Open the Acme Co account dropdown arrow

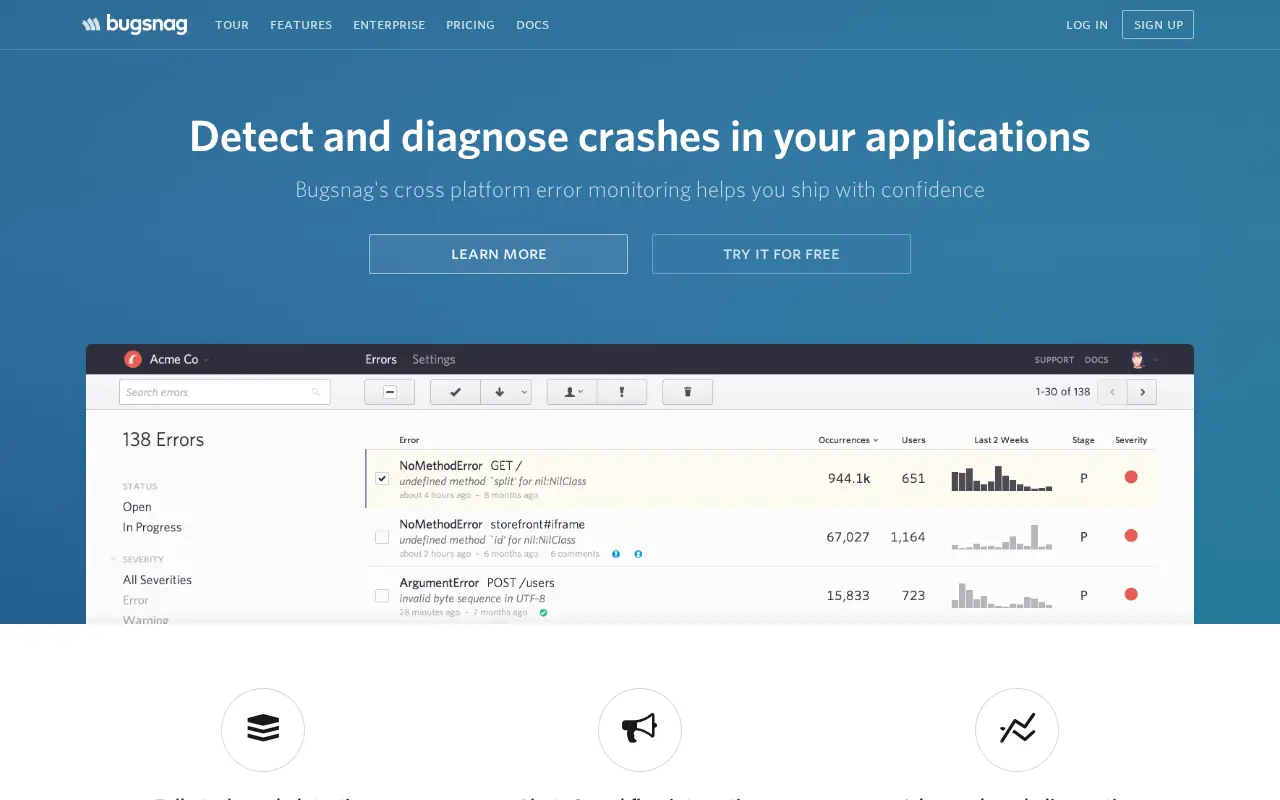pyautogui.click(x=207, y=360)
